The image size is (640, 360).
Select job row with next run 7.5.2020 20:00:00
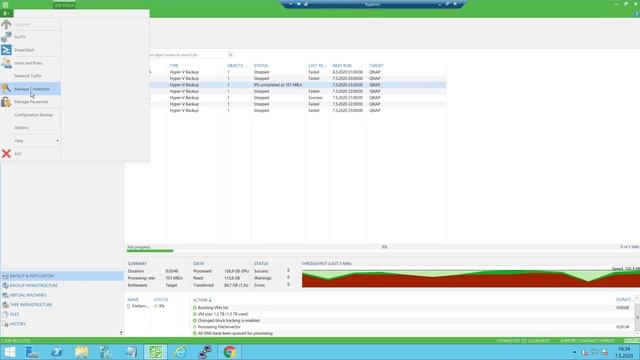(x=297, y=78)
